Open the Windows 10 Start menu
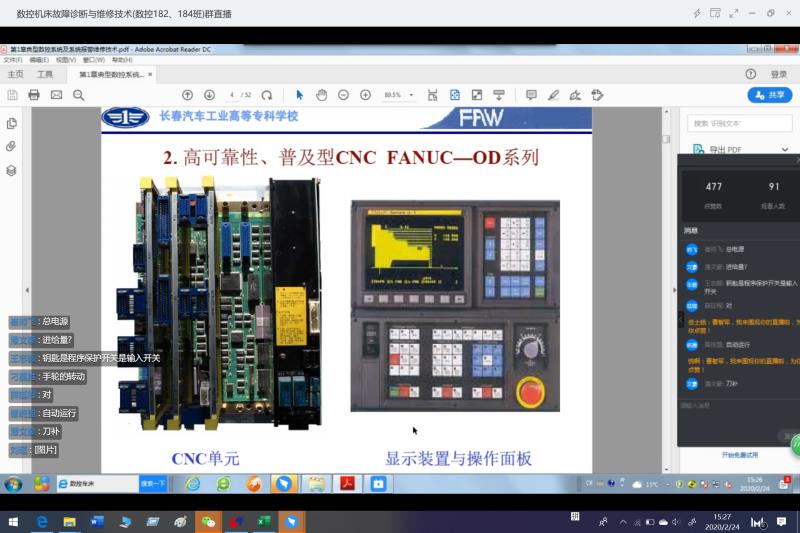 point(13,522)
